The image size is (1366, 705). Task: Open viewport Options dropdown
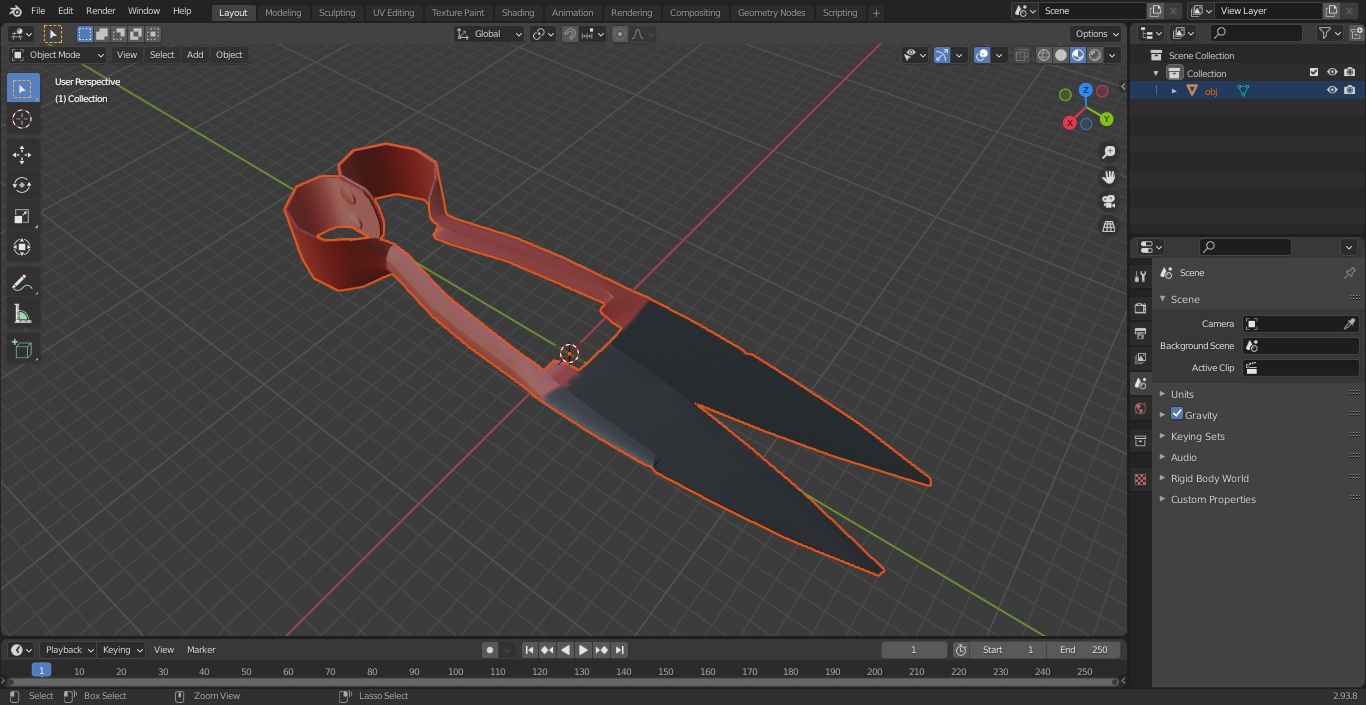pyautogui.click(x=1097, y=34)
